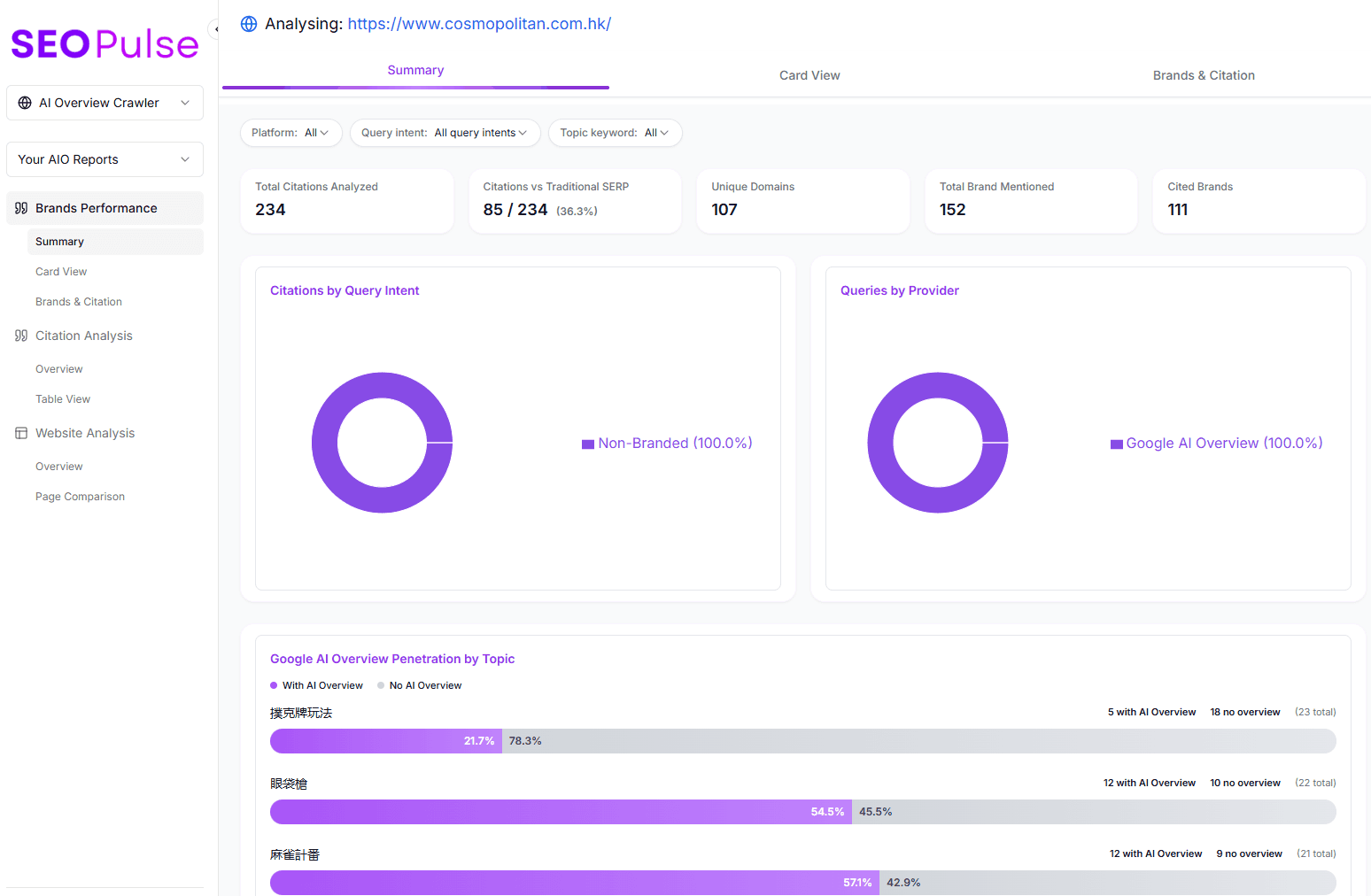Image resolution: width=1371 pixels, height=896 pixels.
Task: Select Brands Performance in the sidebar
Action: (x=105, y=208)
